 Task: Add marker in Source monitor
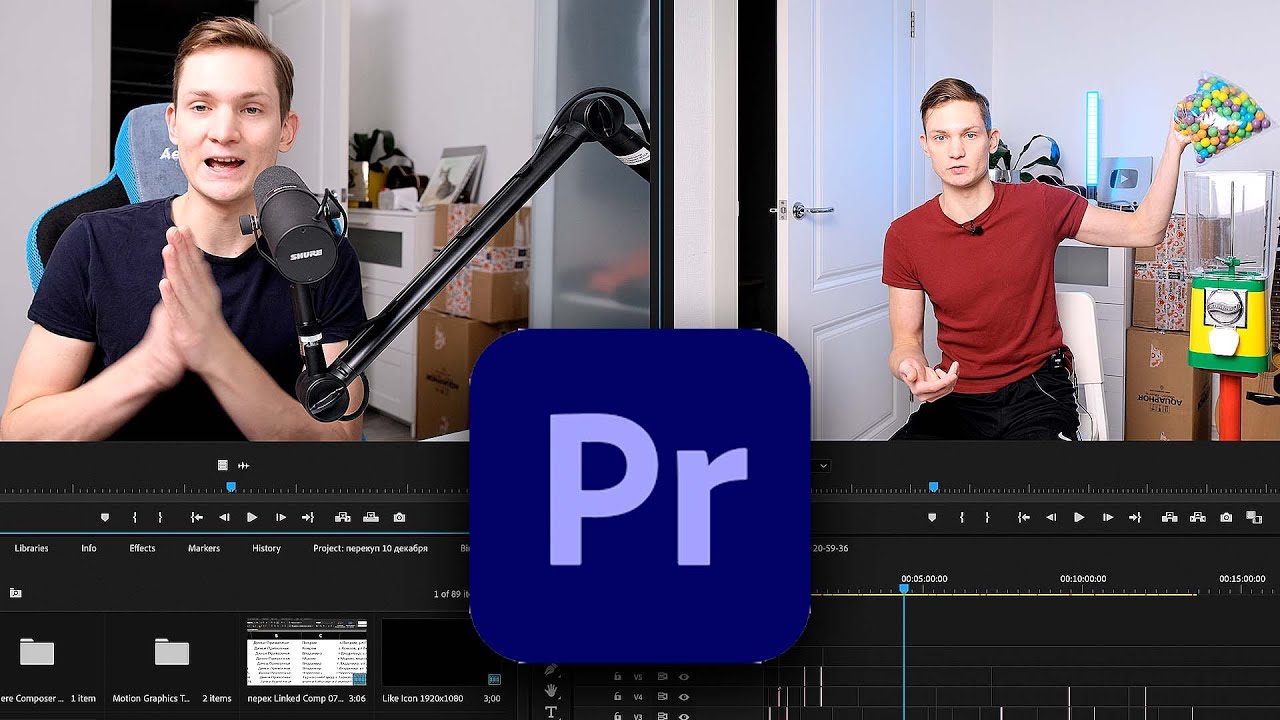(105, 517)
